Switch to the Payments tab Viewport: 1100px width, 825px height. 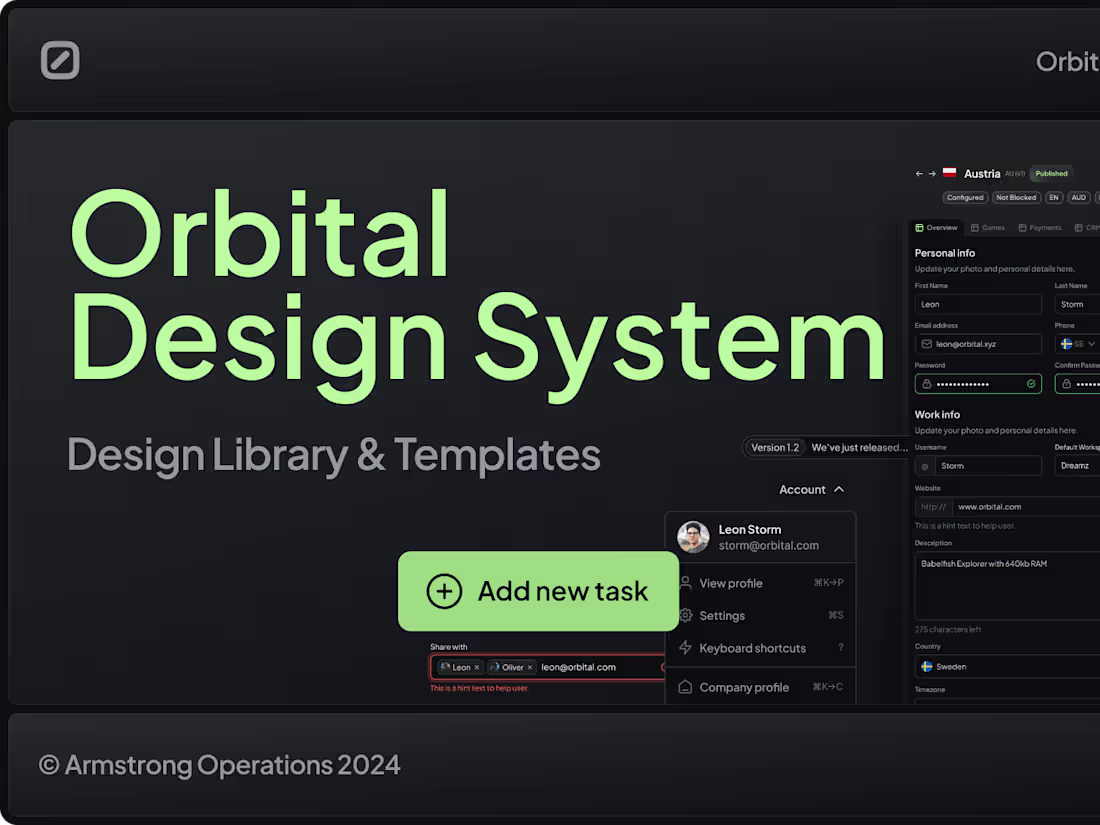(x=1040, y=227)
